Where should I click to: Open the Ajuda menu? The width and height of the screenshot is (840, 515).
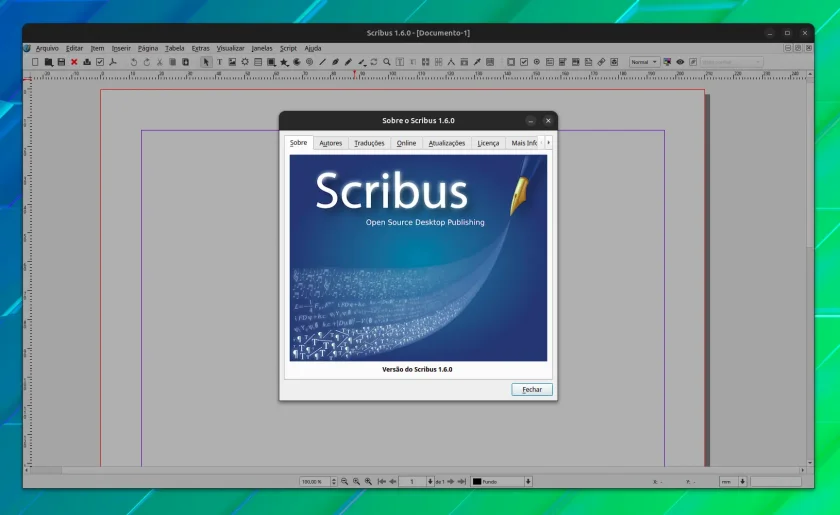313,48
